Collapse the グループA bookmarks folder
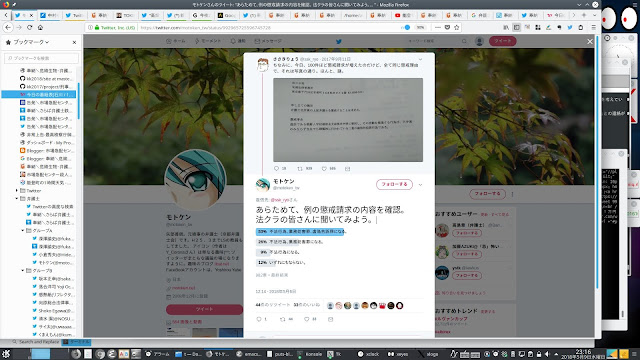 [x=23, y=231]
